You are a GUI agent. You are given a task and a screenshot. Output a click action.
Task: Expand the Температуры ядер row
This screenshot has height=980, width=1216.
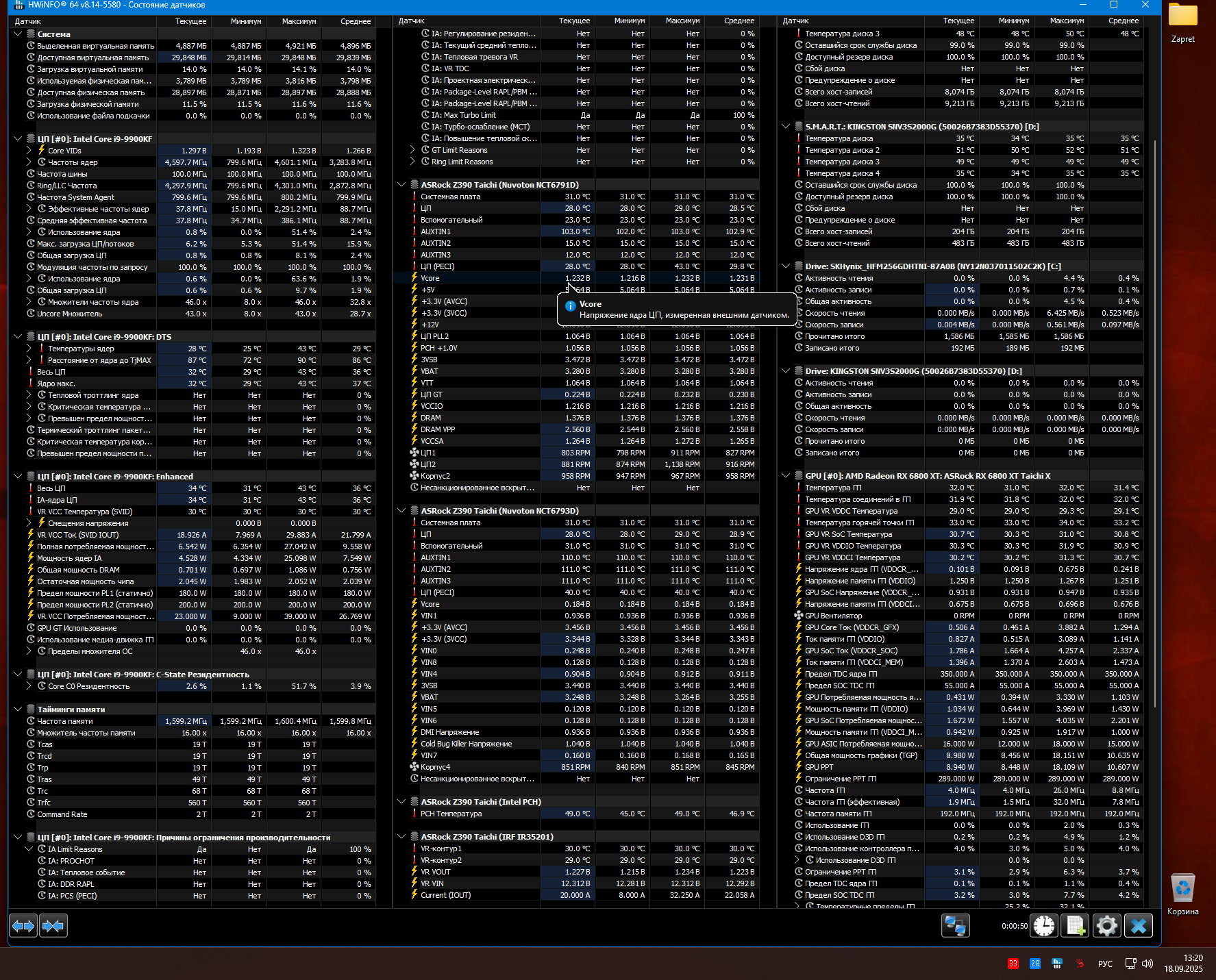tap(29, 349)
